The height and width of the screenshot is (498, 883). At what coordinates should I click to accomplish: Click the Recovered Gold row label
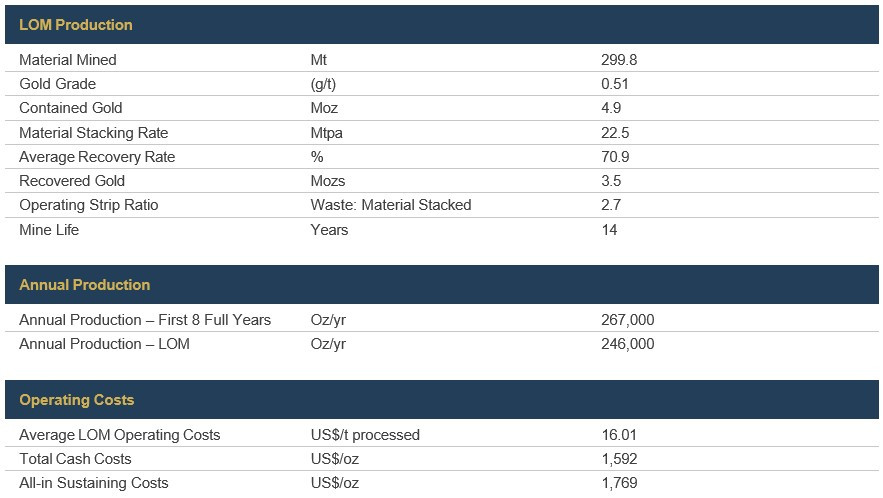72,181
